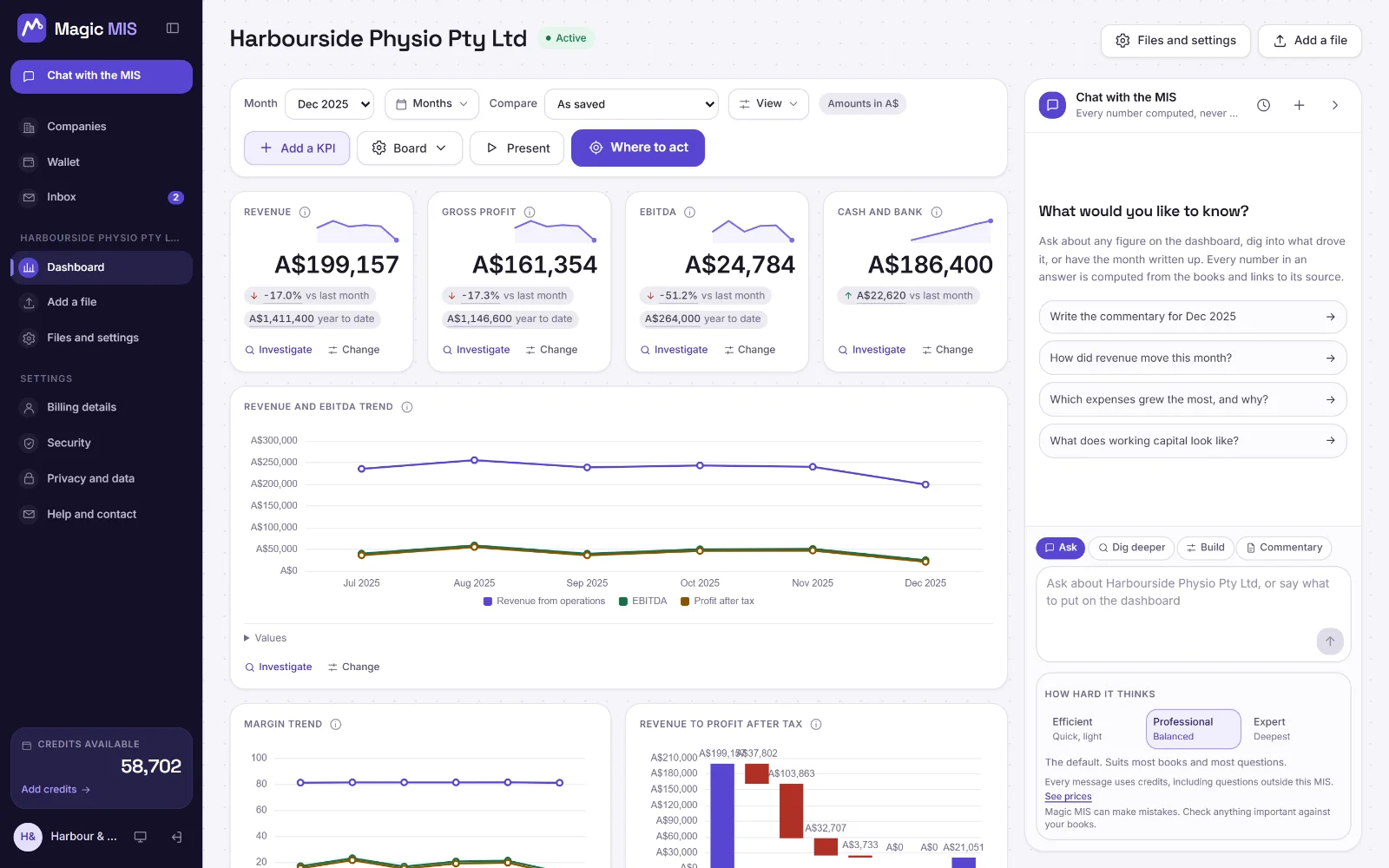Click suggestion What does working capital look like
This screenshot has width=1389, height=868.
[1193, 441]
